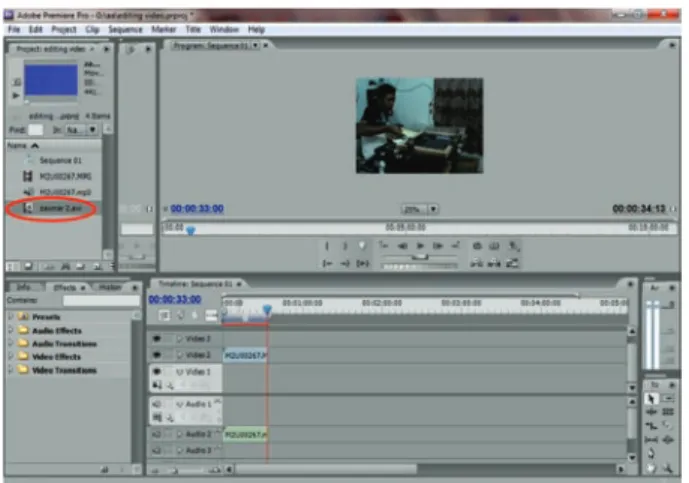This screenshot has height=483, width=689.
Task: Click Set Out Point in Program monitor
Action: [345, 246]
